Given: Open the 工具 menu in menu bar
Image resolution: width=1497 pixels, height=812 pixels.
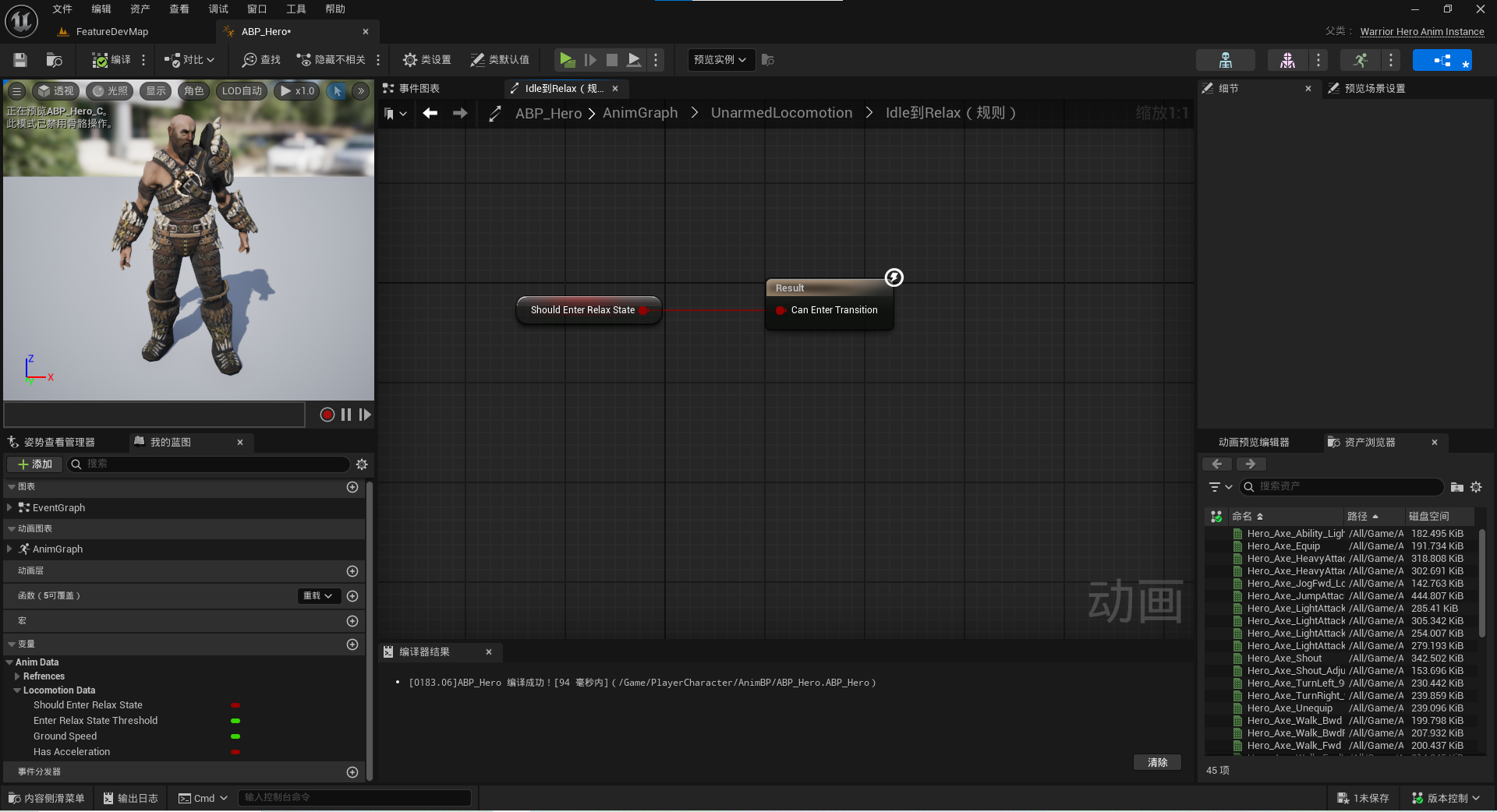Looking at the screenshot, I should 296,9.
